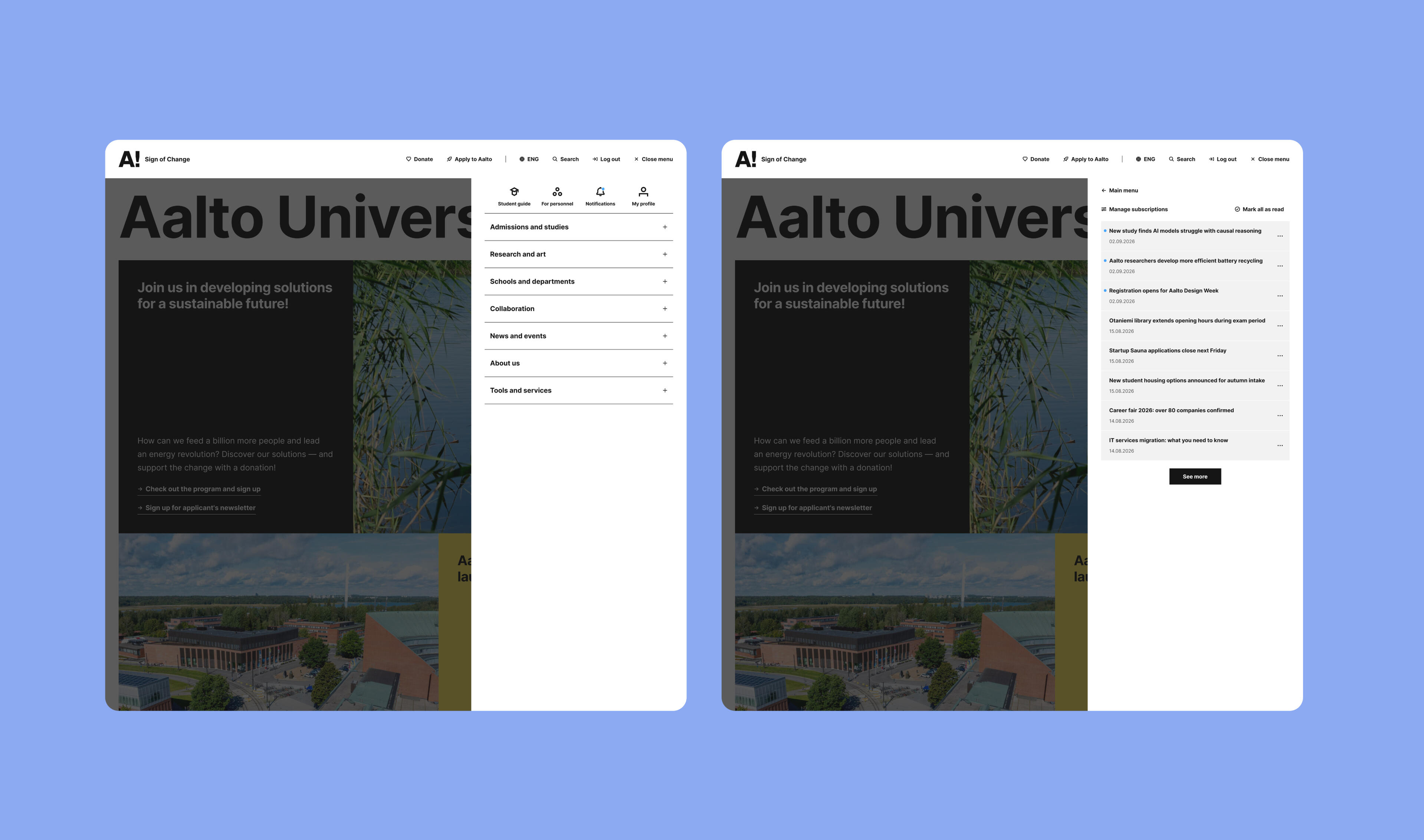Image resolution: width=1424 pixels, height=840 pixels.
Task: Open options for IT services migration notification
Action: point(1280,445)
